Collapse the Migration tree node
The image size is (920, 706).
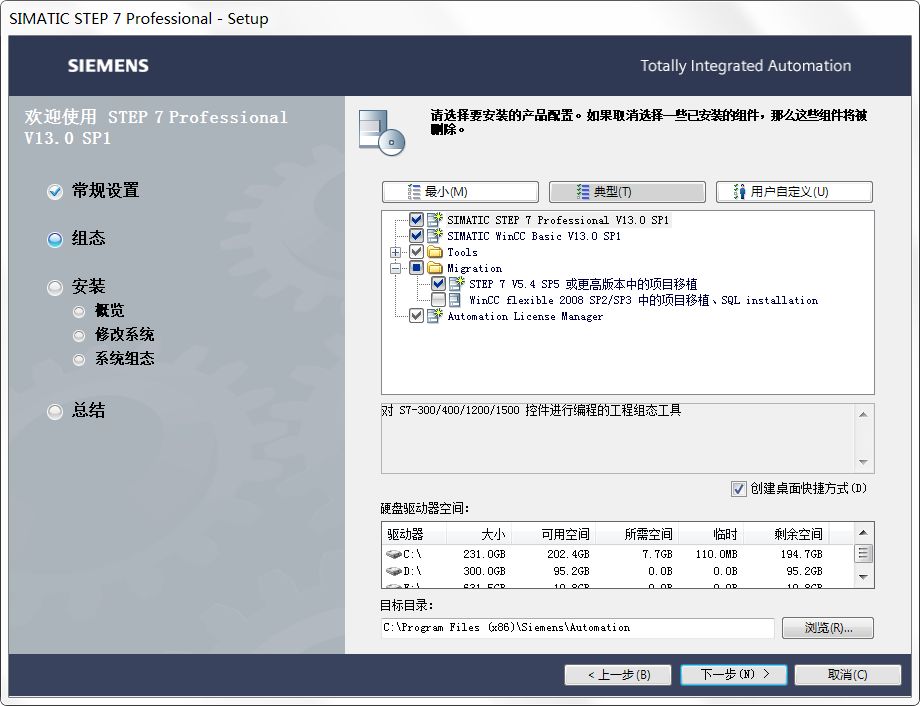[394, 267]
